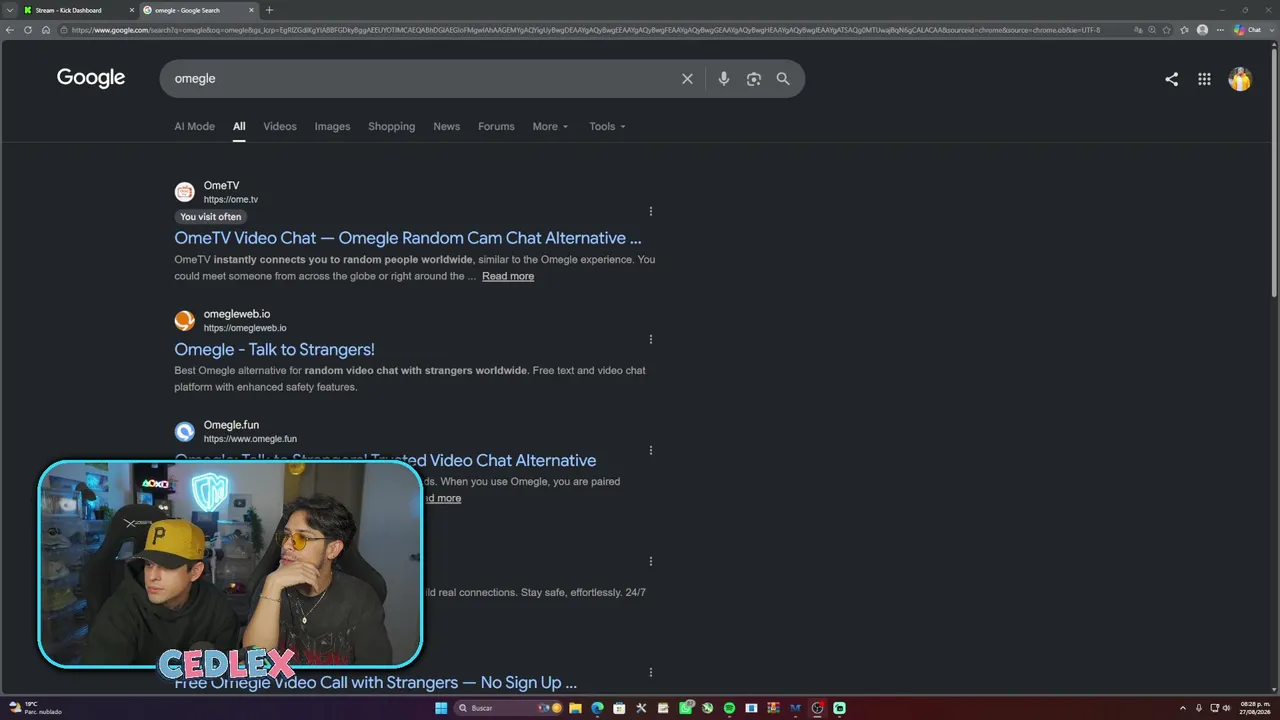Screen dimensions: 1280x720
Task: Click the Google logo
Action: [91, 78]
